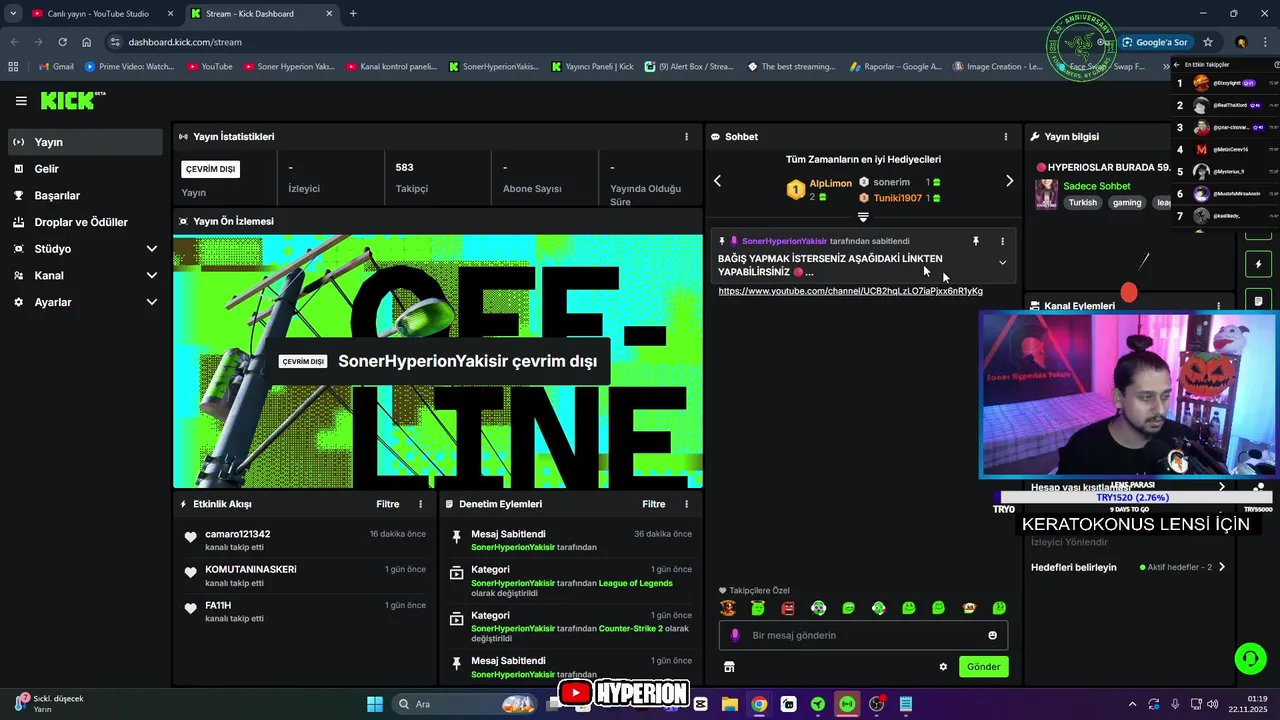The image size is (1280, 720).
Task: Open chat settings gear icon
Action: (943, 667)
